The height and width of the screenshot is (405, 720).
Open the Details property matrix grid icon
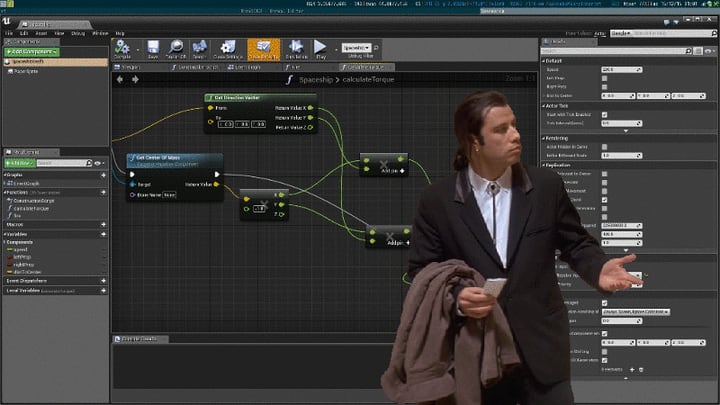coord(698,51)
